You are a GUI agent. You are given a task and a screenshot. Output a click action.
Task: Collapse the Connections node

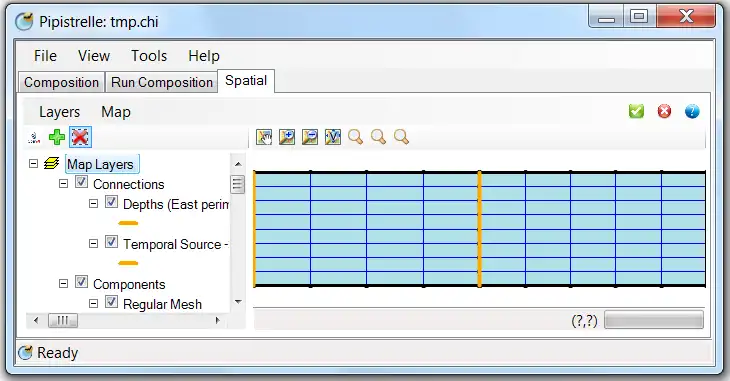coord(63,184)
